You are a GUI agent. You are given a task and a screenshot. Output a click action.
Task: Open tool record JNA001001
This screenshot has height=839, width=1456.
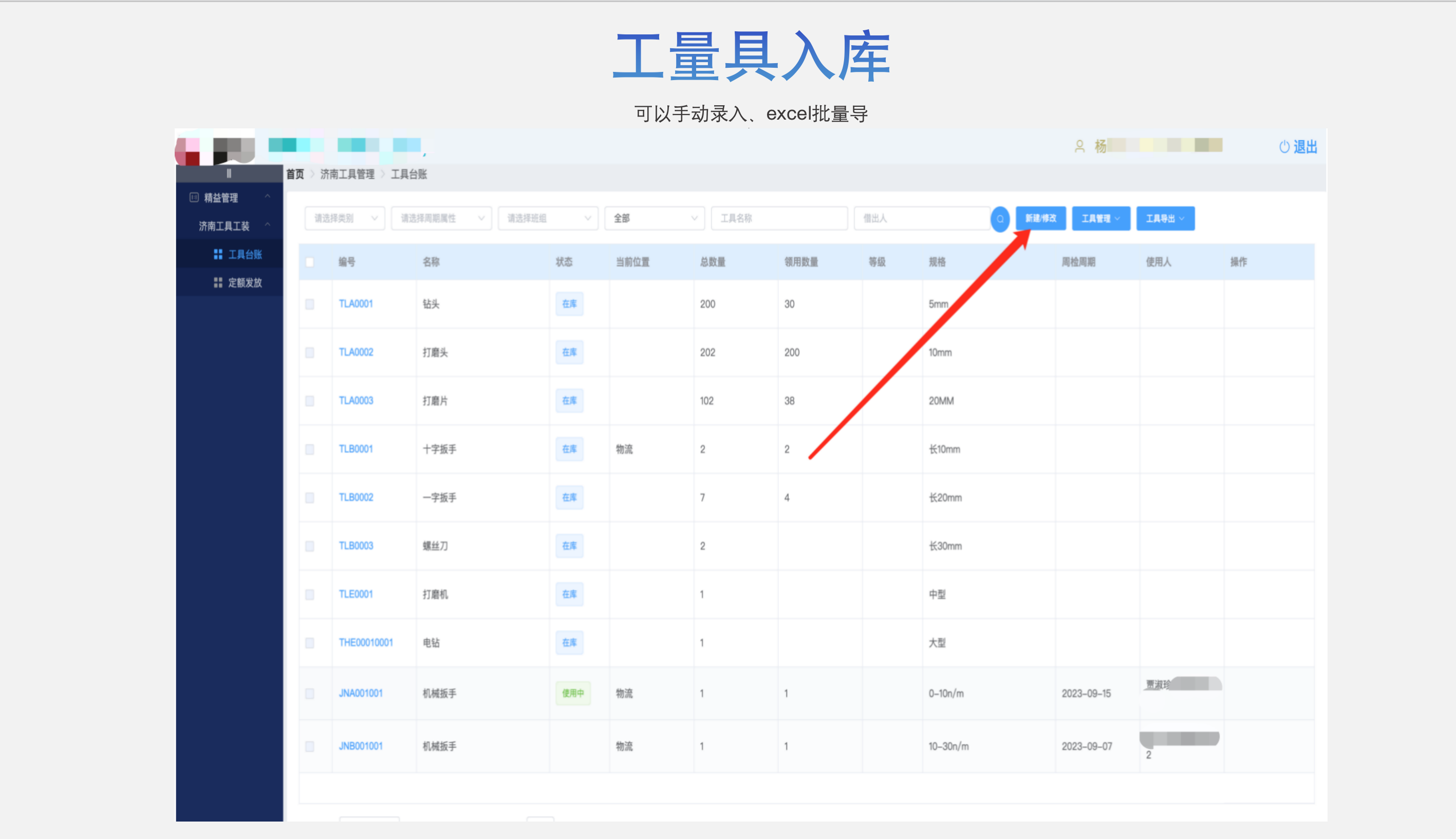[361, 693]
